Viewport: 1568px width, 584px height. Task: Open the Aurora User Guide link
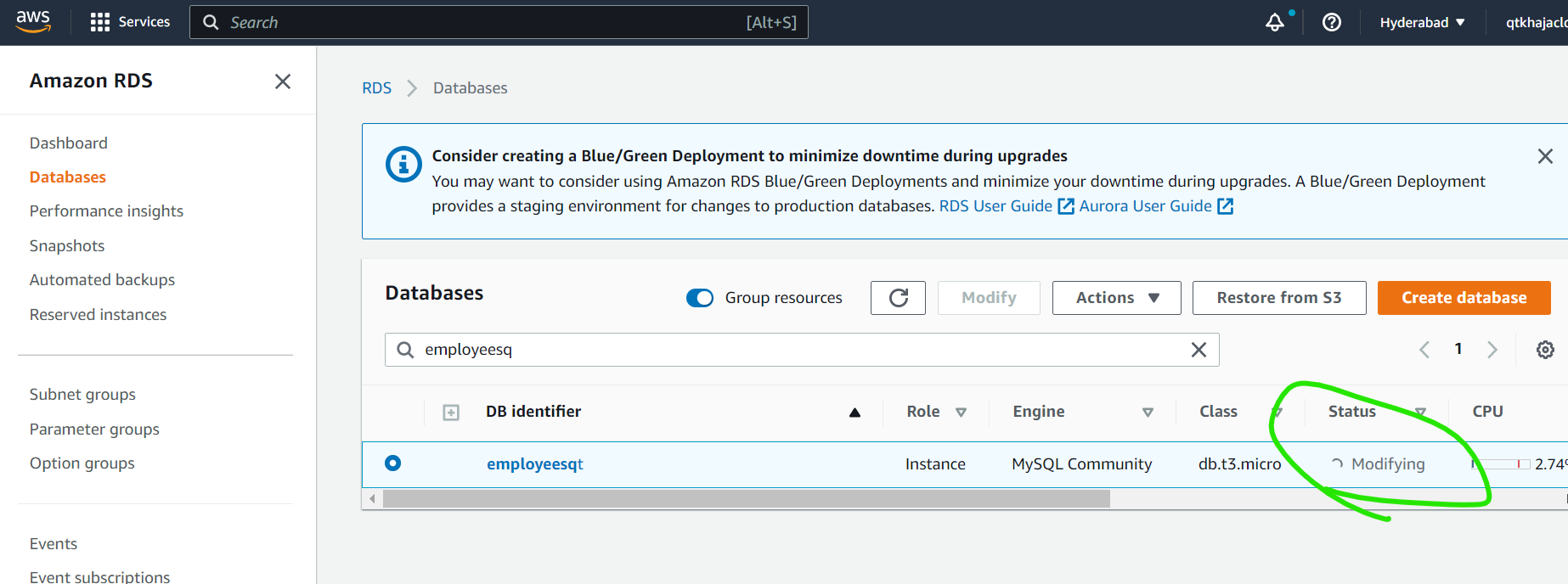click(x=1156, y=206)
